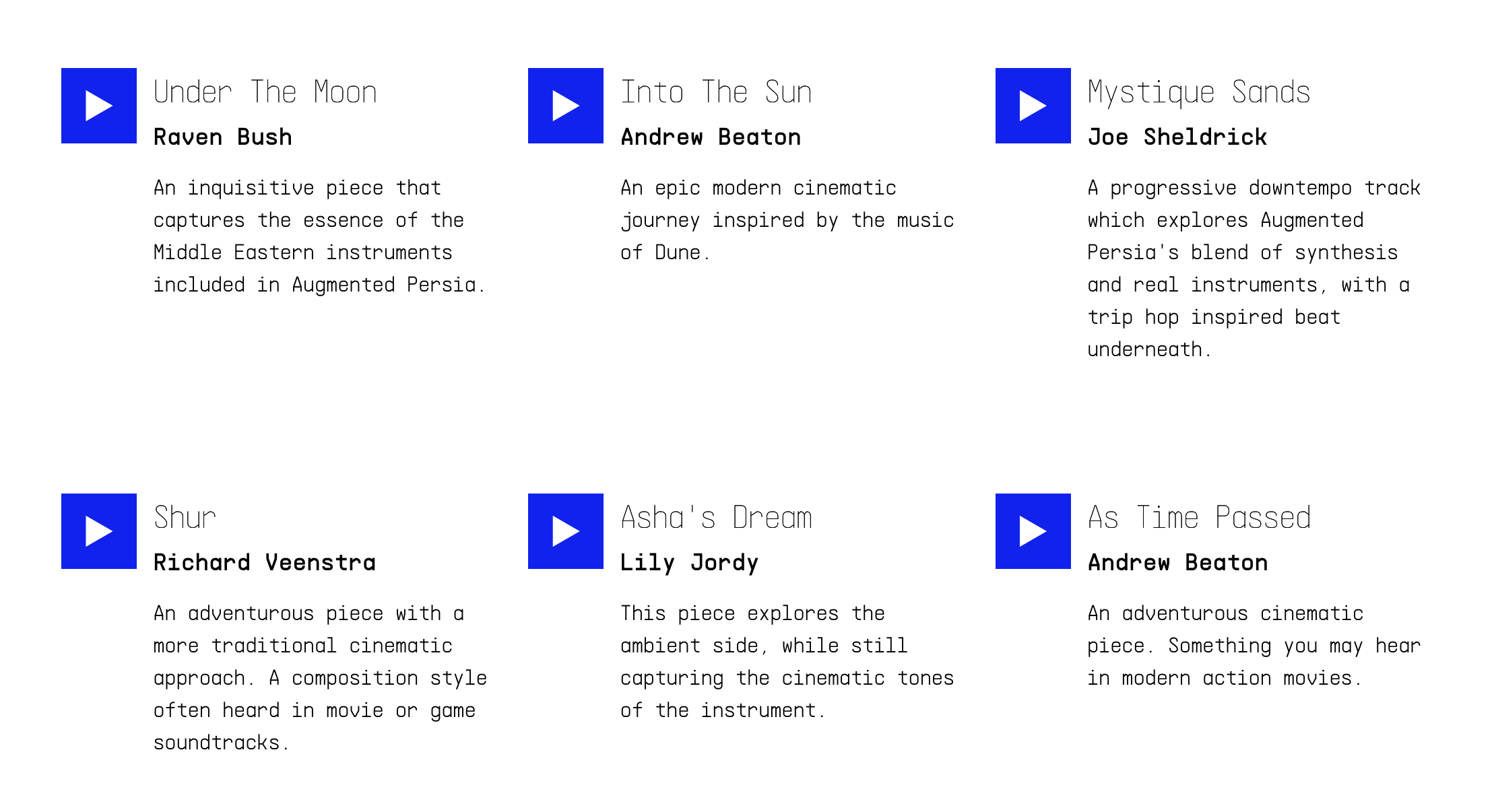Screen dimensions: 1494x812
Task: Start playback of Mystique Sands
Action: coord(1033,106)
